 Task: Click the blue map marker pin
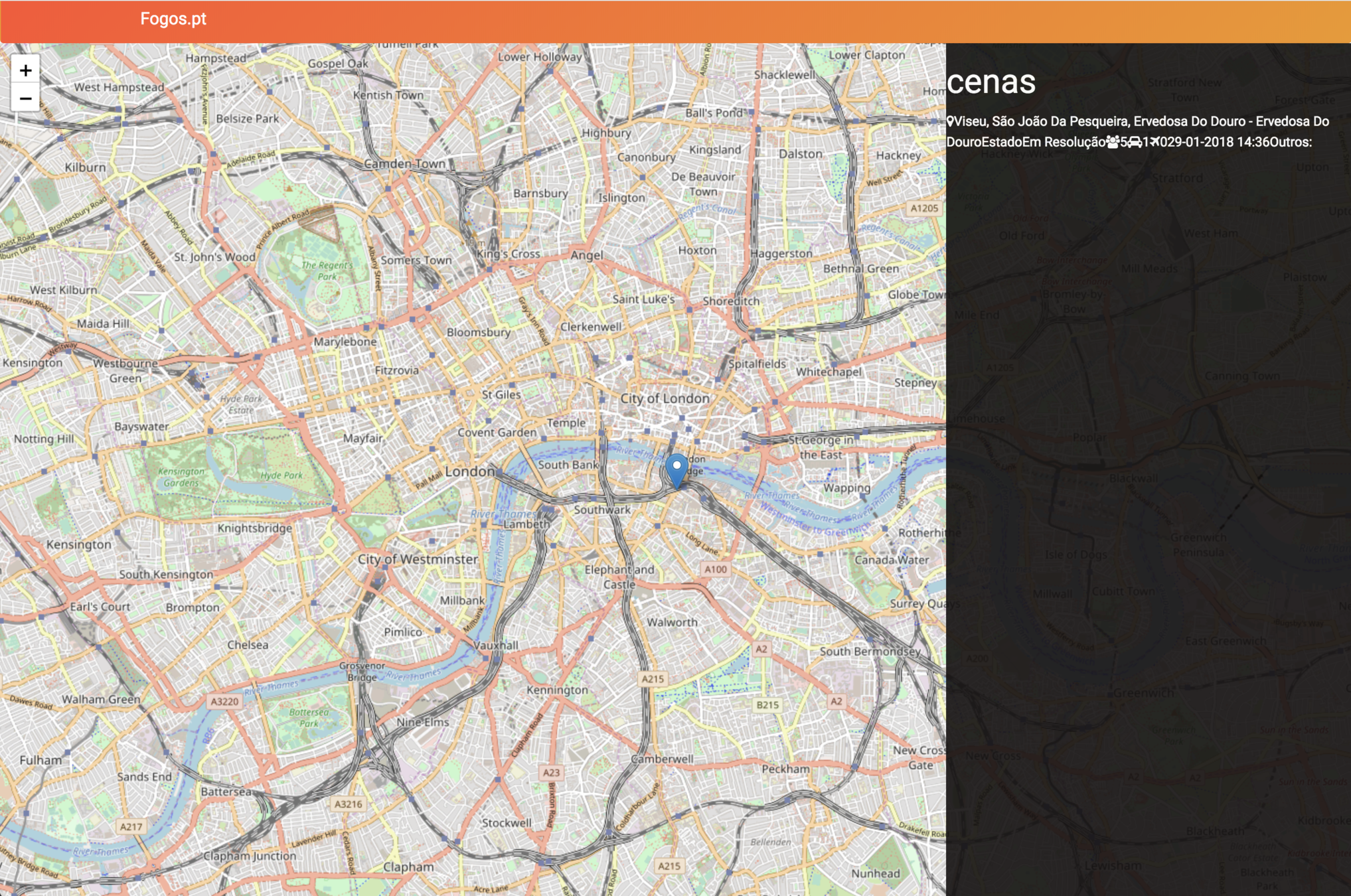pyautogui.click(x=676, y=469)
